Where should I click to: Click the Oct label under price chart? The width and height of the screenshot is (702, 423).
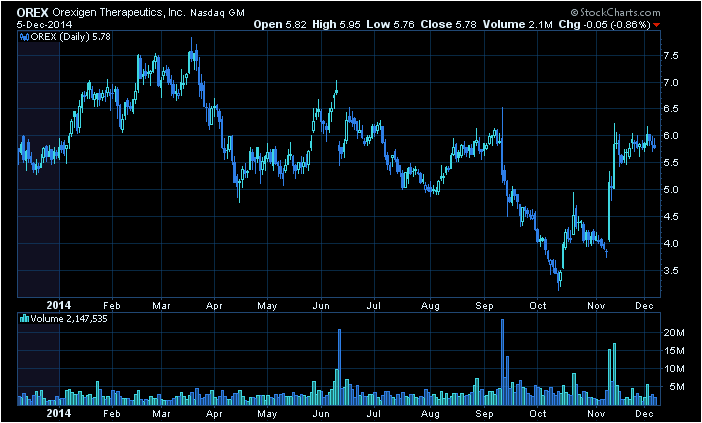tap(538, 306)
